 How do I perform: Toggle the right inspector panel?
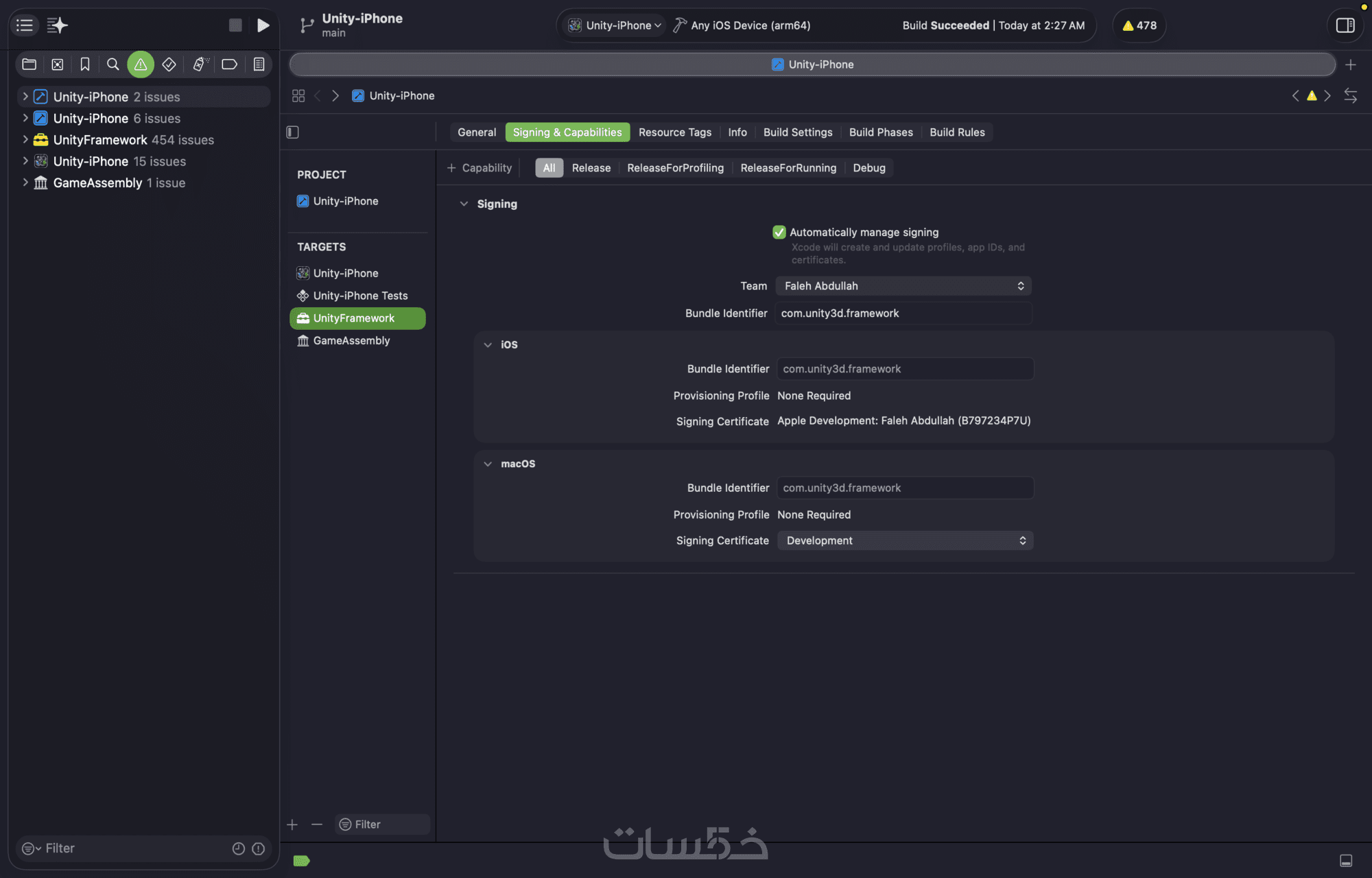[1345, 25]
